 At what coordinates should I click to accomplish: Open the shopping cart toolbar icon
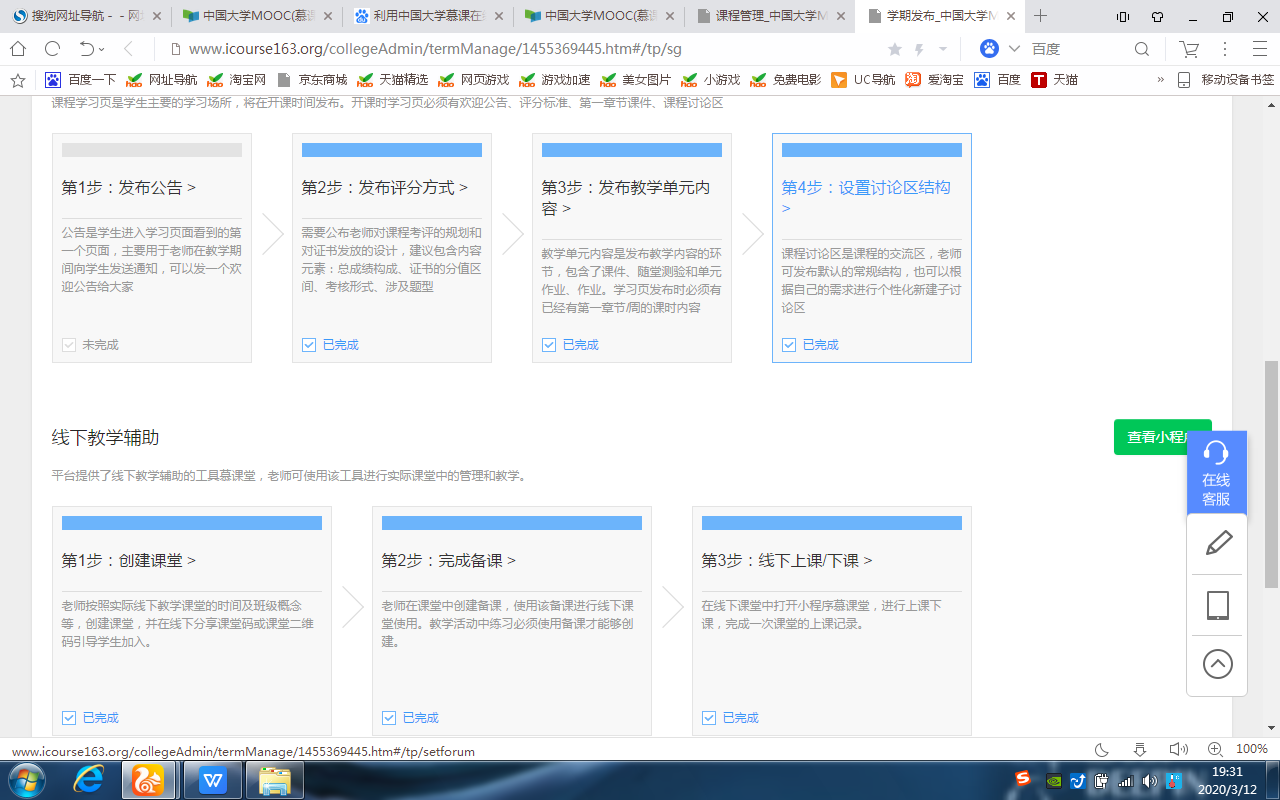coord(1189,49)
